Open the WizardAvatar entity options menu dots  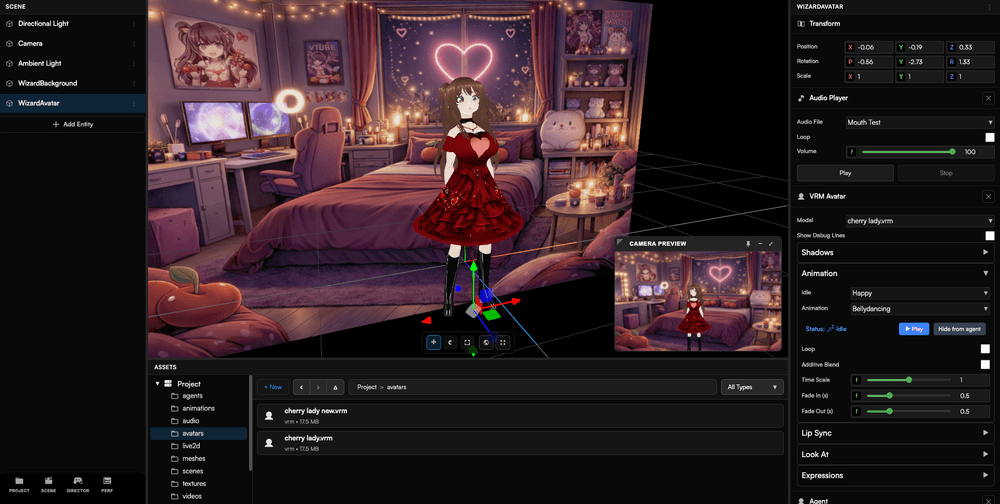[x=134, y=103]
